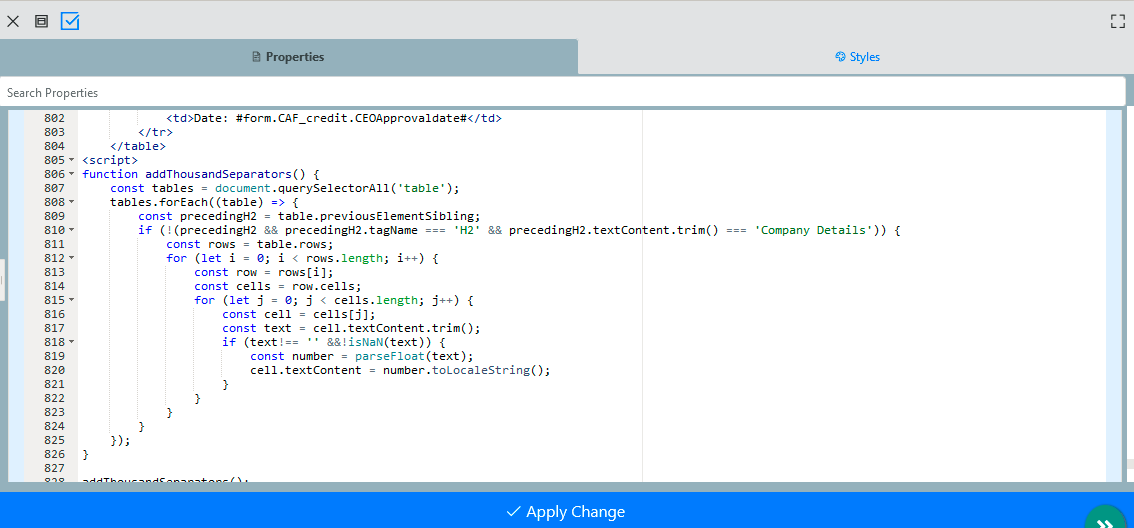This screenshot has height=528, width=1134.
Task: Fold the tables.forEach block at line 808
Action: coord(73,202)
